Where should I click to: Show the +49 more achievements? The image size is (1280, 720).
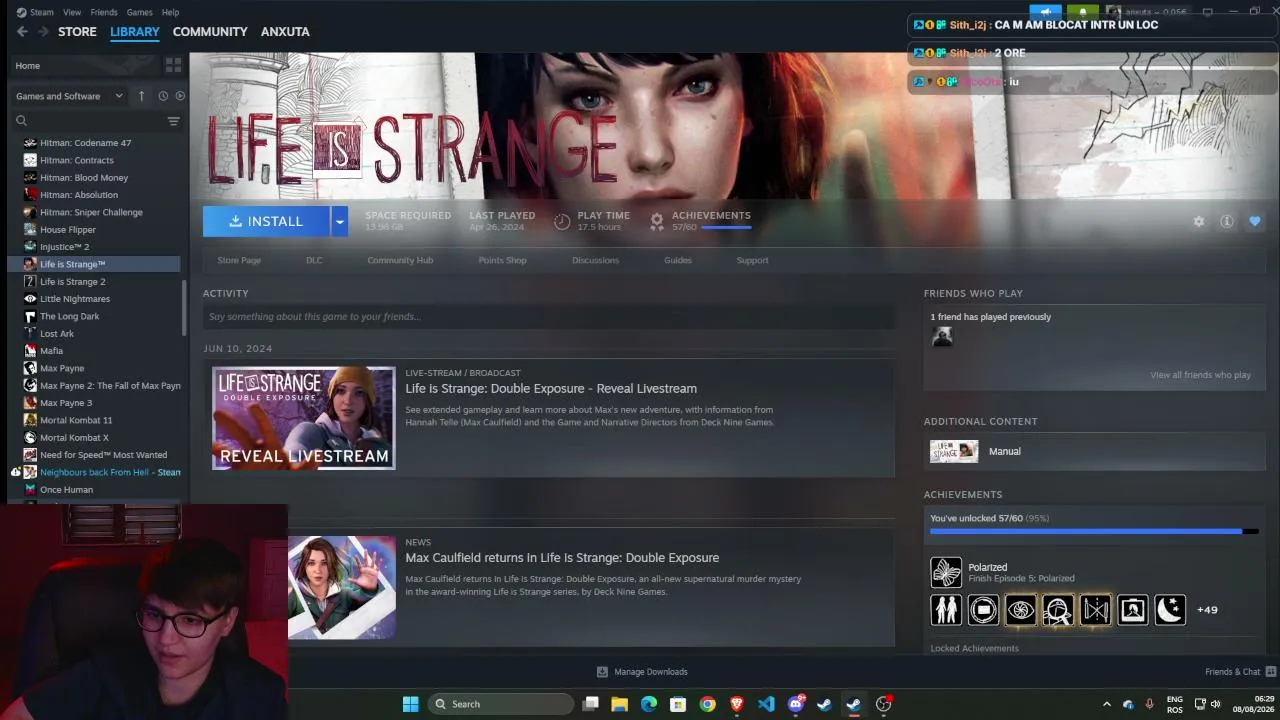(x=1207, y=610)
